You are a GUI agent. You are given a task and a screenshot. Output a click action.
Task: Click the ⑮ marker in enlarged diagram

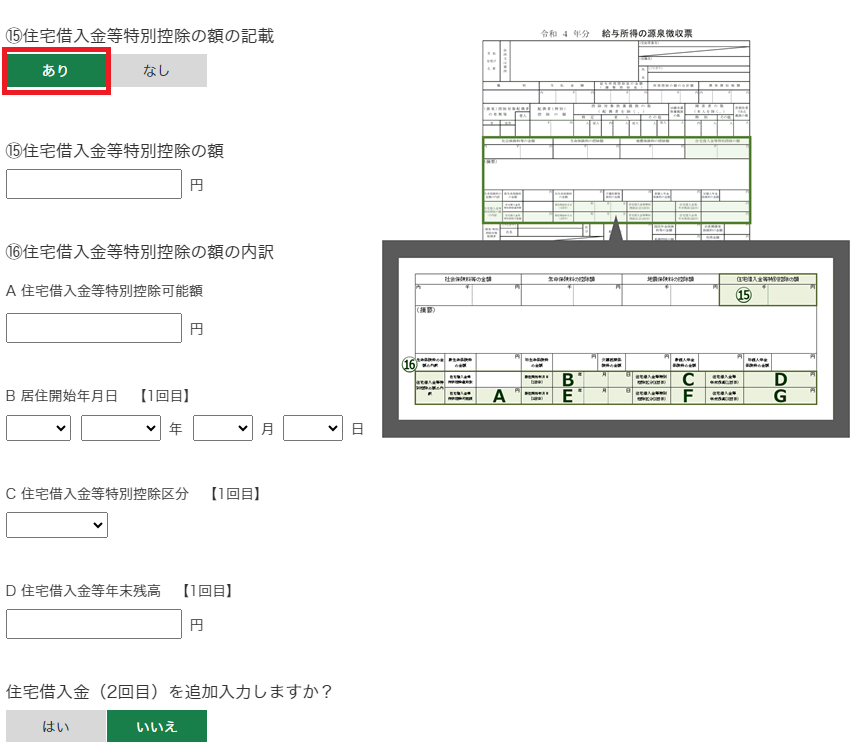743,295
